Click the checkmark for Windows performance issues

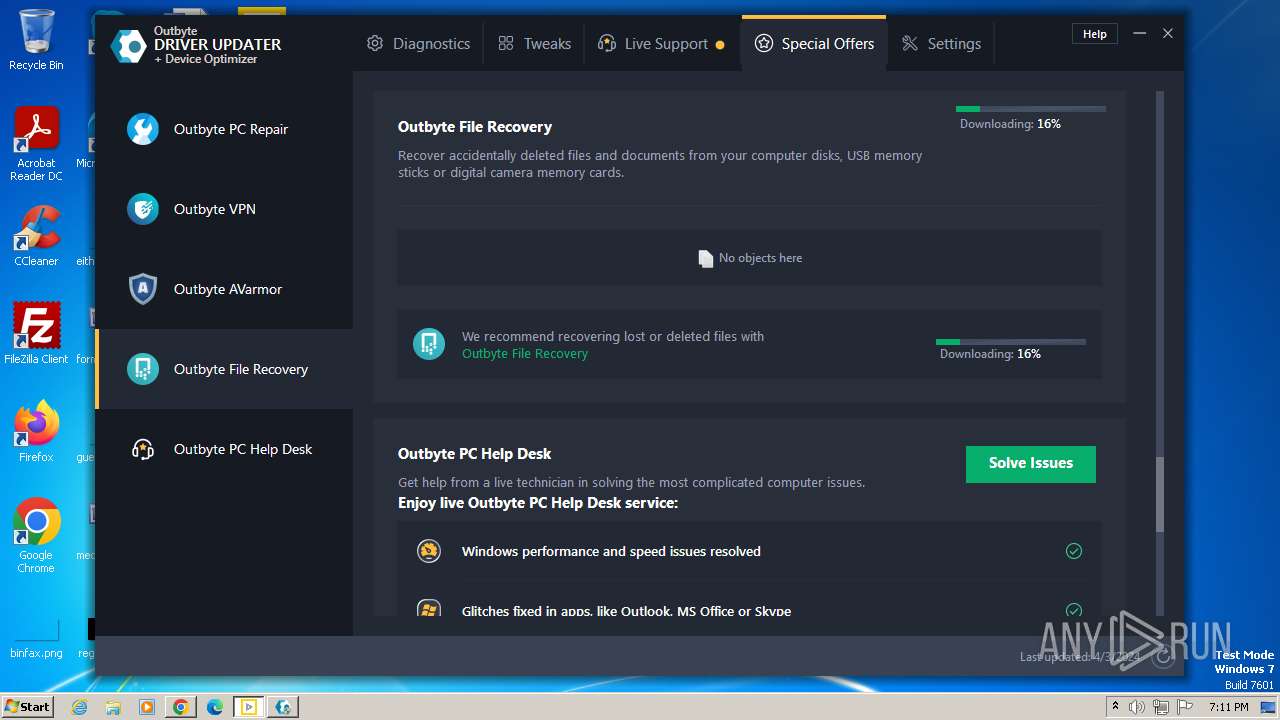tap(1074, 551)
